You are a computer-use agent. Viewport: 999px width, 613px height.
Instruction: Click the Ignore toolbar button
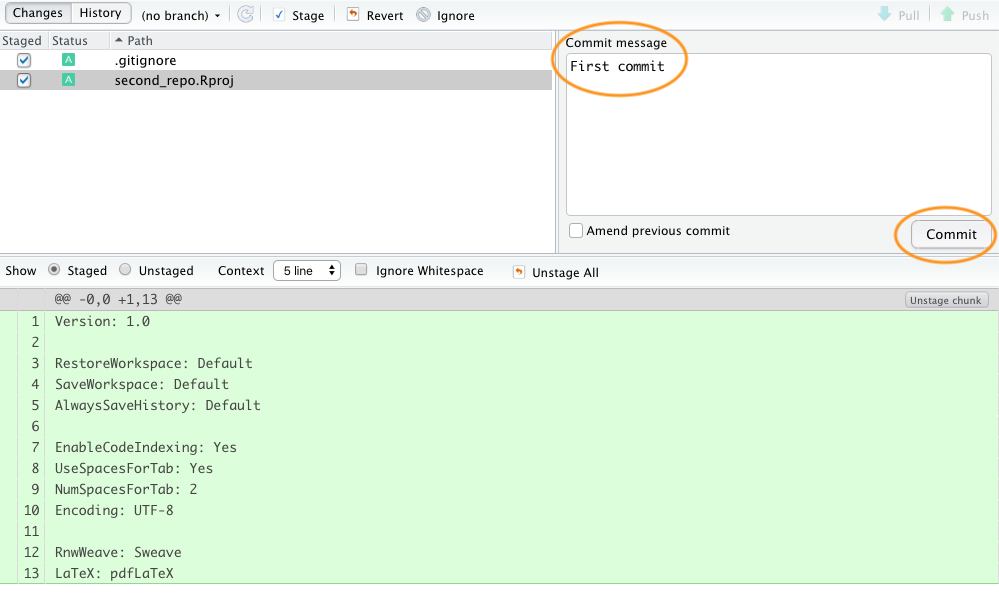coord(445,16)
